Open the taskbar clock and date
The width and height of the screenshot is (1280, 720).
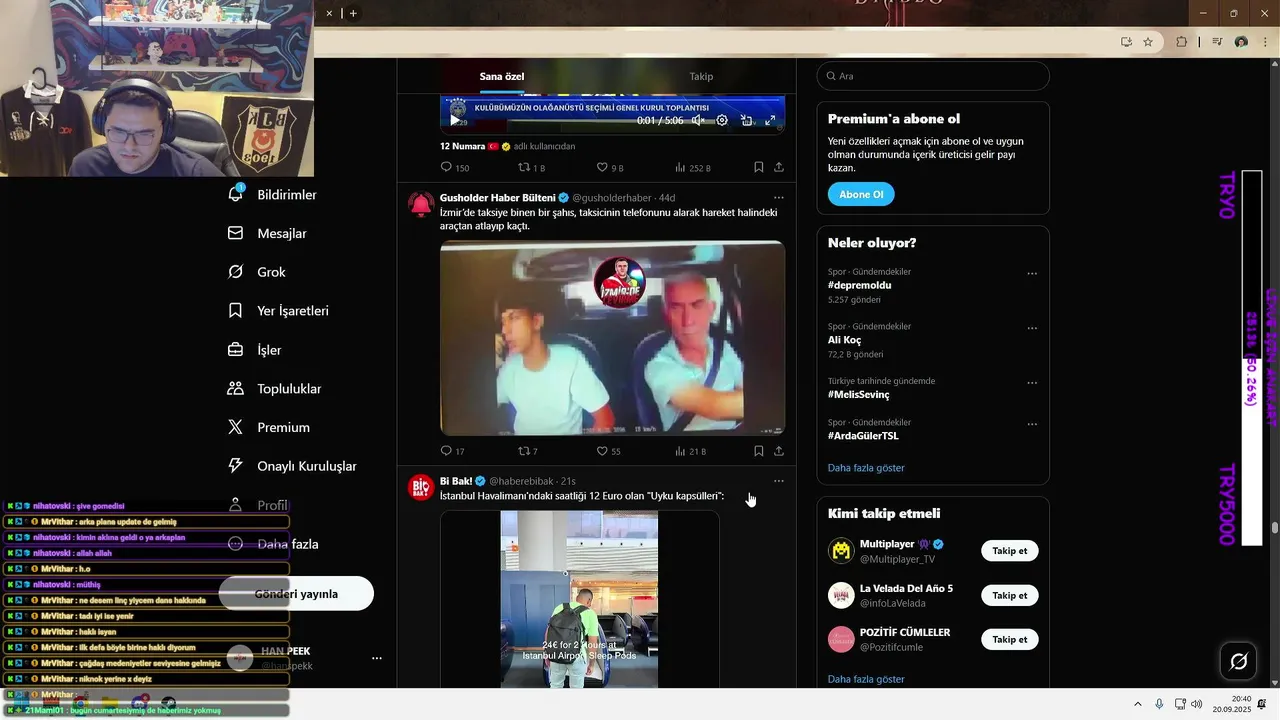tap(1232, 704)
